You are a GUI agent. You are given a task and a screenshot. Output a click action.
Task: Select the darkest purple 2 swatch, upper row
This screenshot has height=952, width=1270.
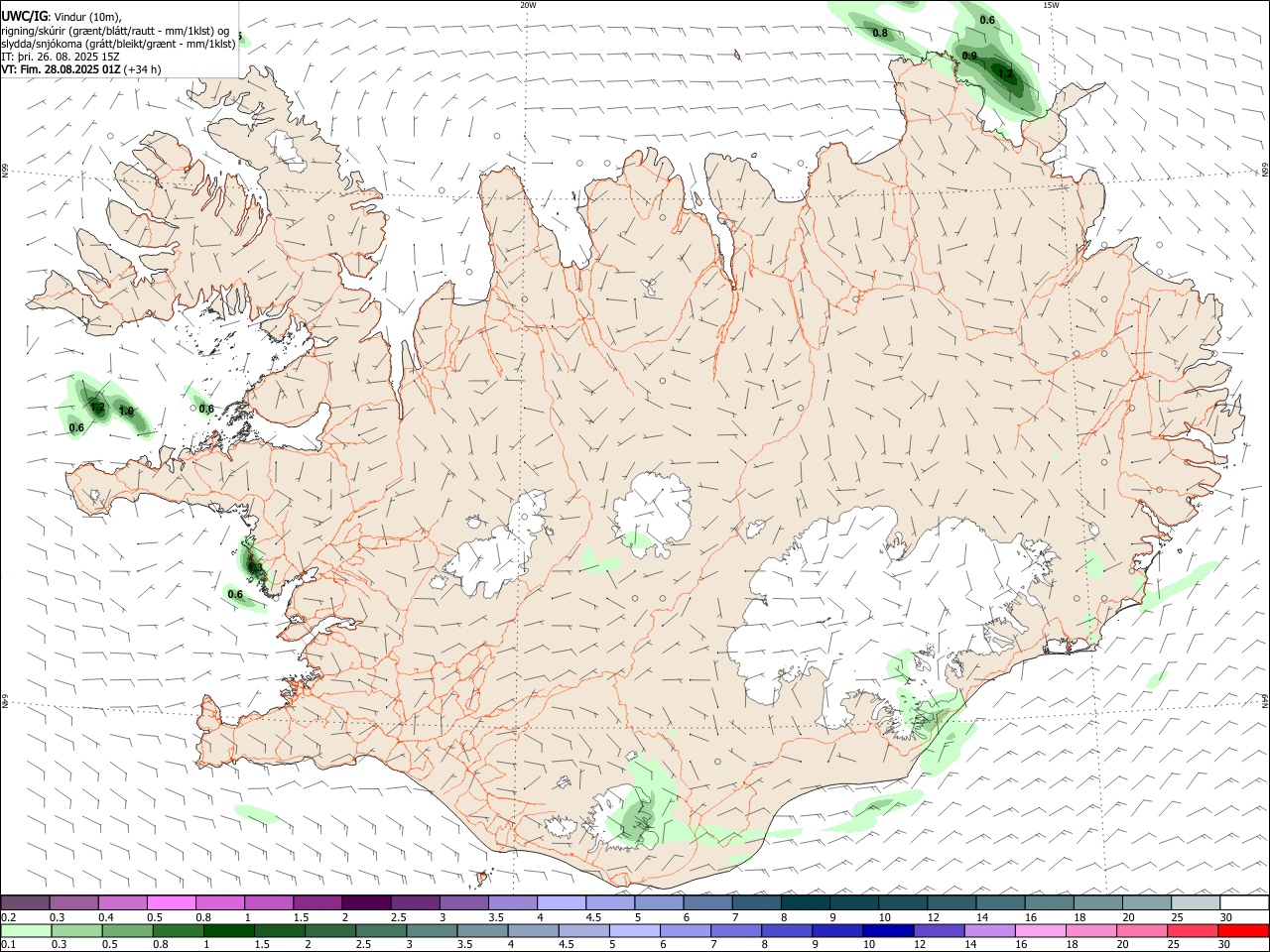coord(365,902)
